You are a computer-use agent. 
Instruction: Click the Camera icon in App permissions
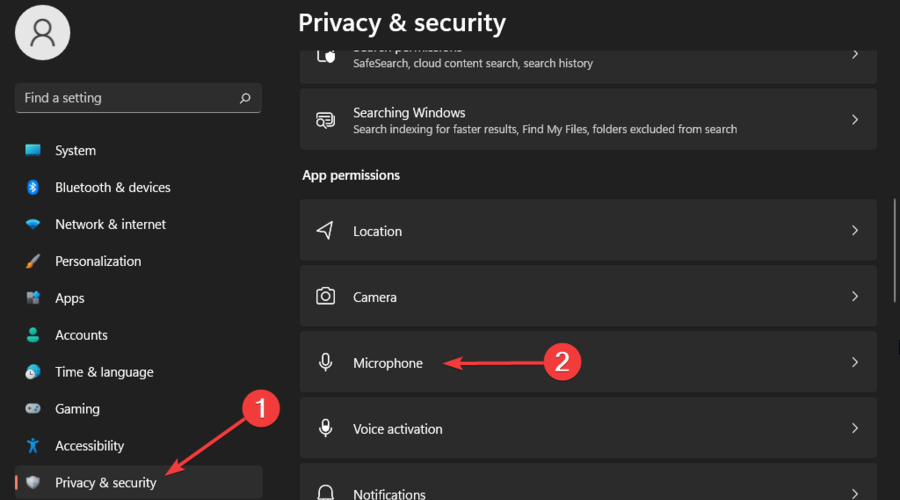point(325,297)
